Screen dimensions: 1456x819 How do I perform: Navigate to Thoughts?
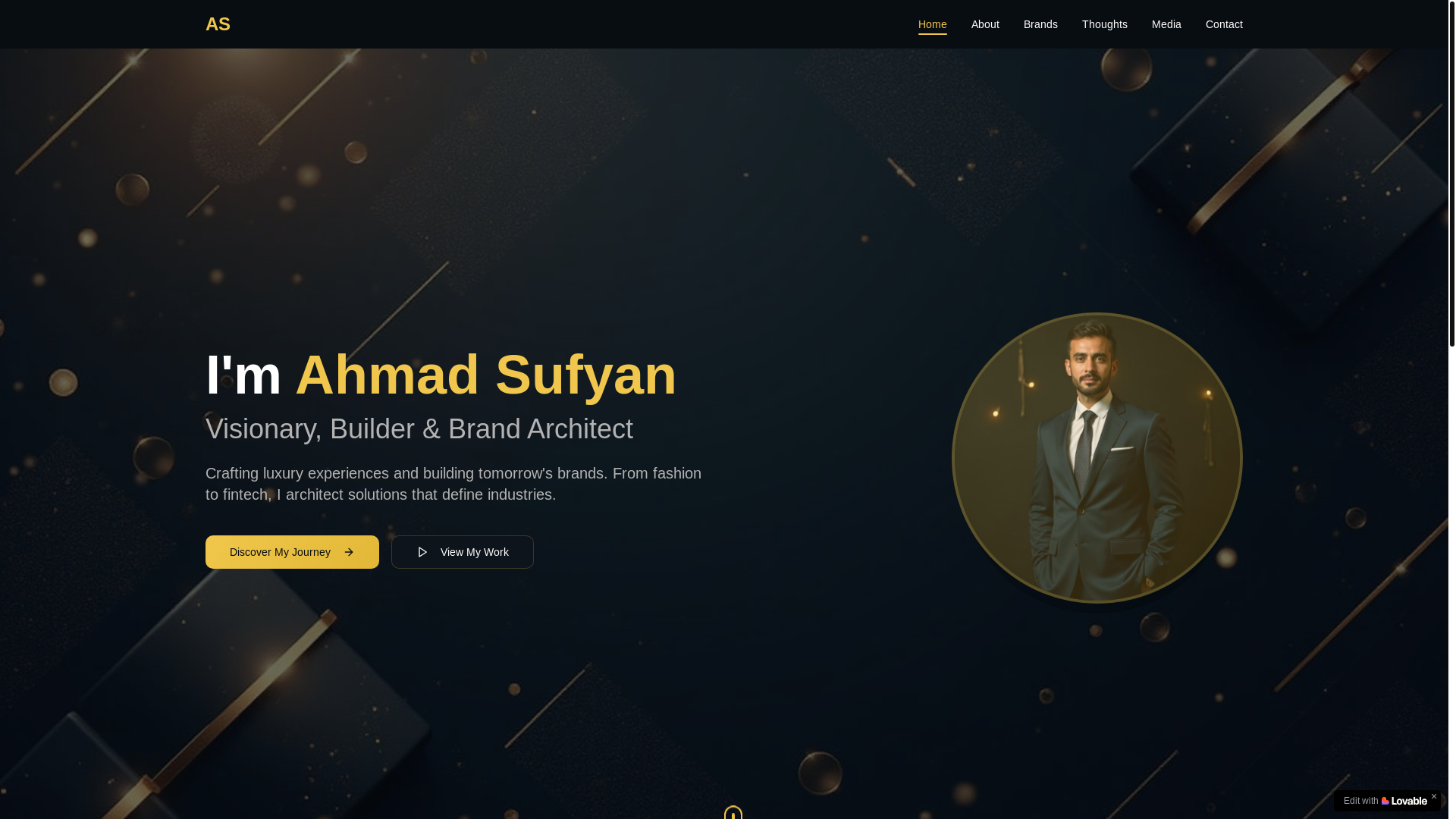pos(1104,24)
